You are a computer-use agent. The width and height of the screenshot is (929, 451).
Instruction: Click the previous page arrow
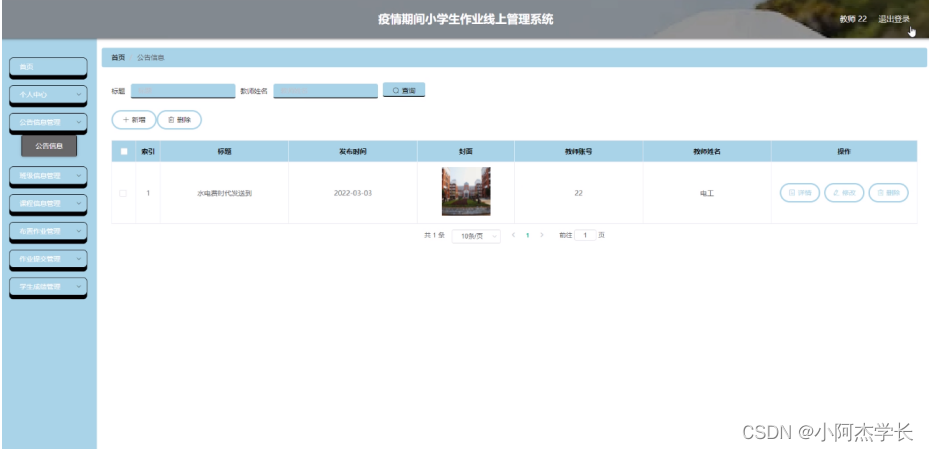coord(513,235)
